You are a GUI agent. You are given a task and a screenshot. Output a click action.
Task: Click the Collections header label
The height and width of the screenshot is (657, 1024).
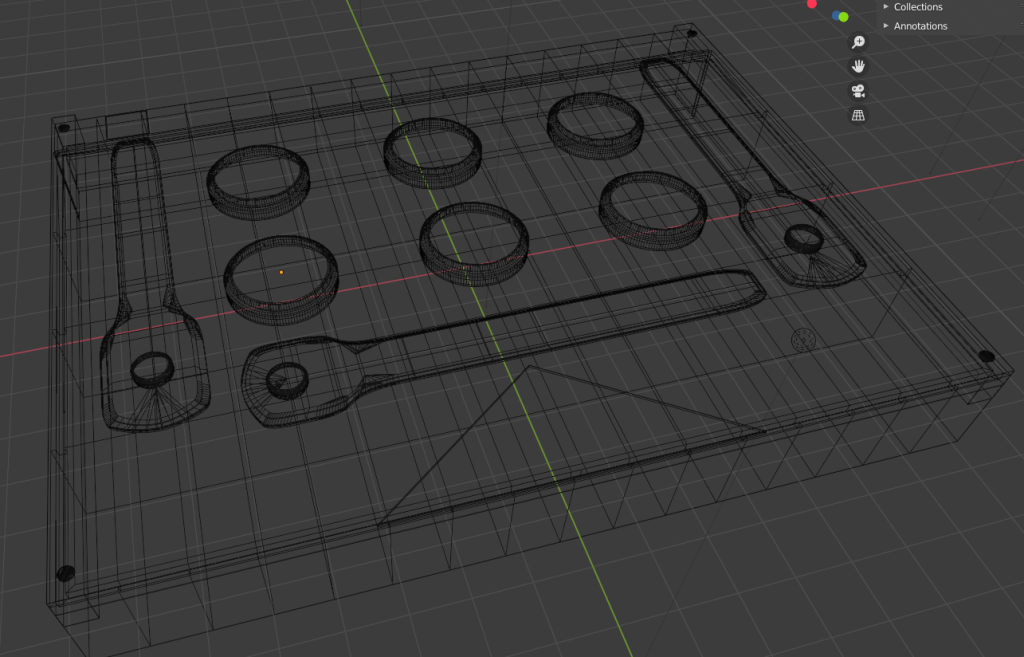point(918,6)
